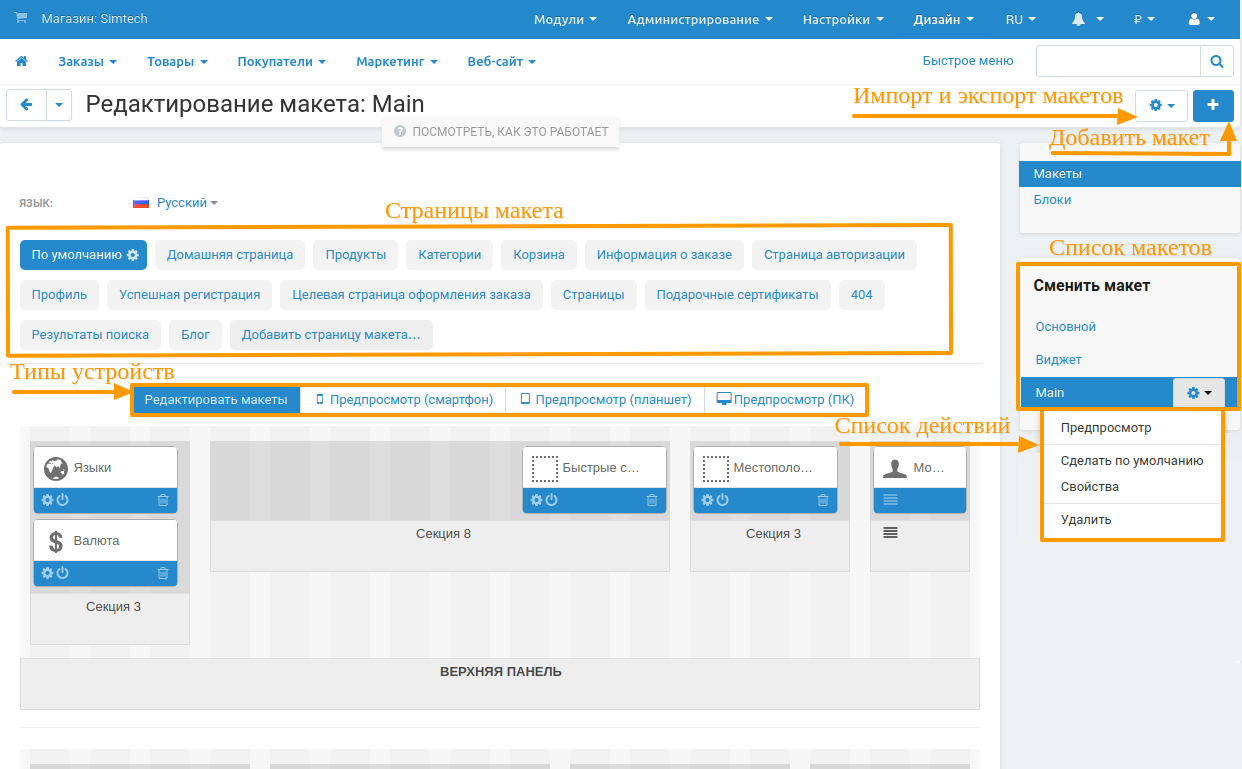This screenshot has height=769, width=1242.
Task: Open settings gear on Языки block
Action: (47, 500)
